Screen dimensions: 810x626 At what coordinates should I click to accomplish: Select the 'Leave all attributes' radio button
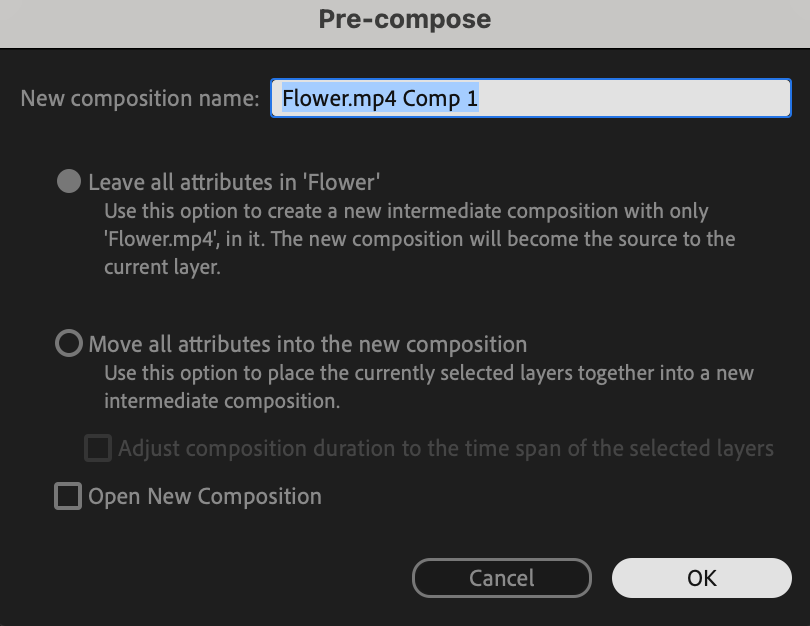68,182
